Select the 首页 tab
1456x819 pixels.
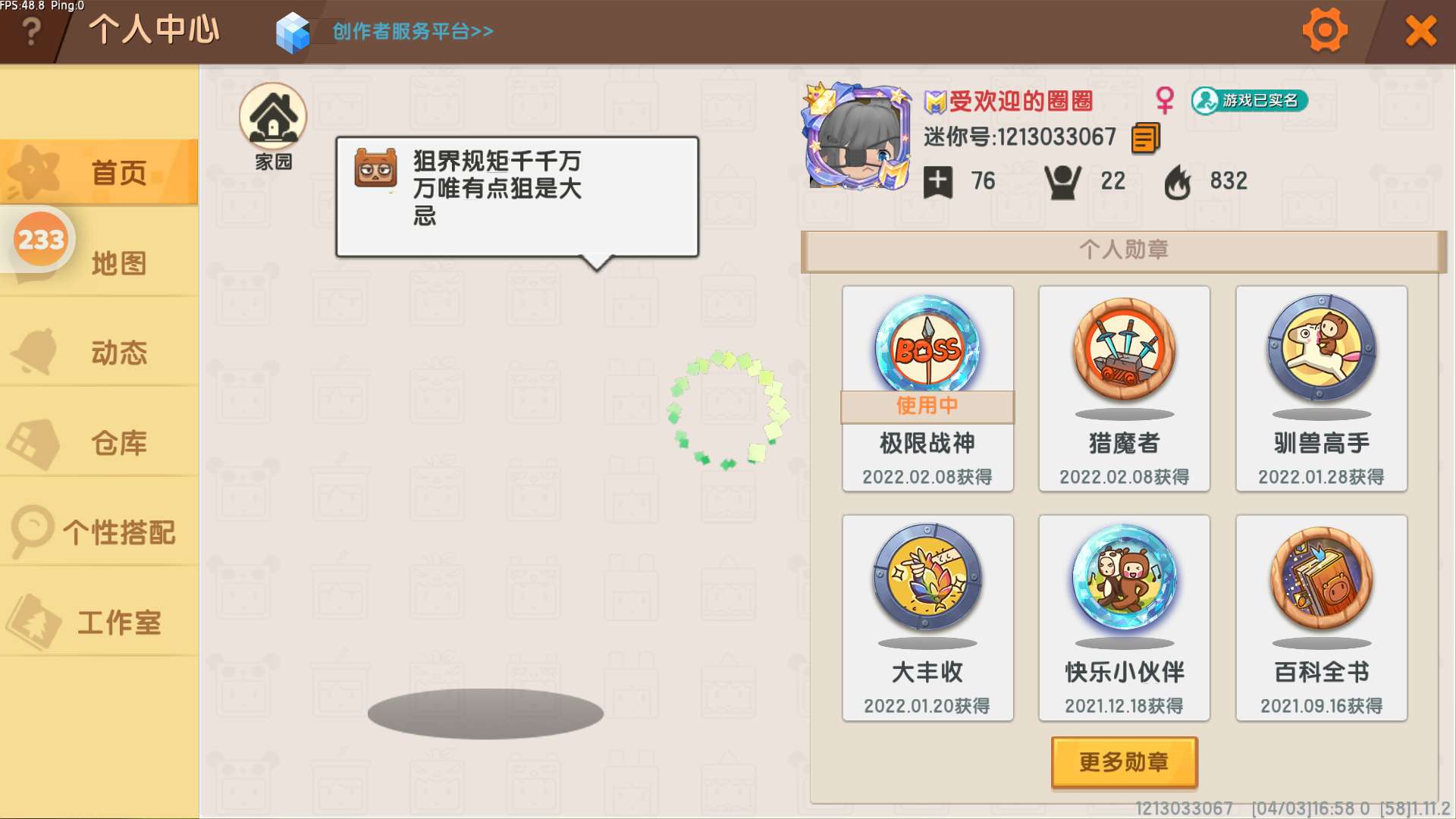99,173
